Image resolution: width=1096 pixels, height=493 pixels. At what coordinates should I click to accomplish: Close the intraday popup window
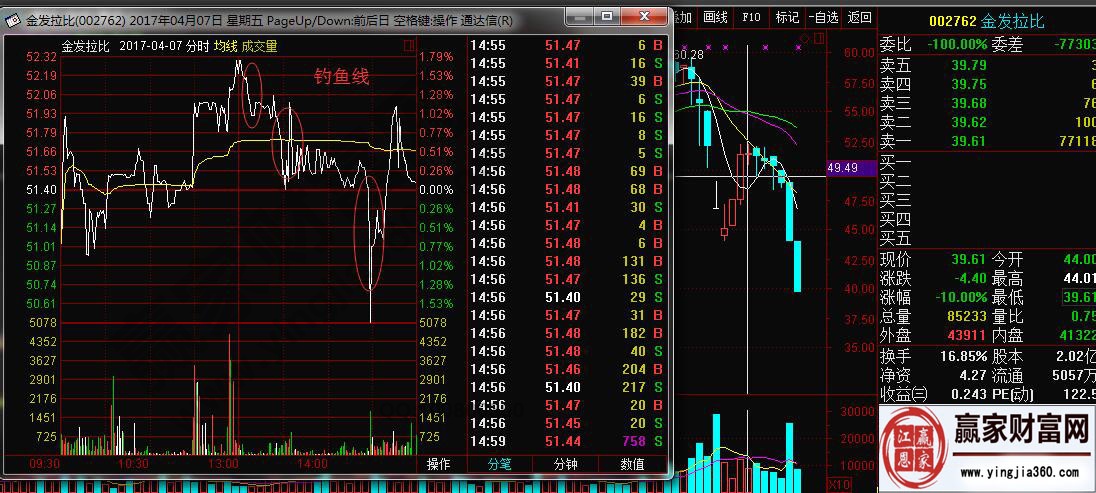coord(646,18)
